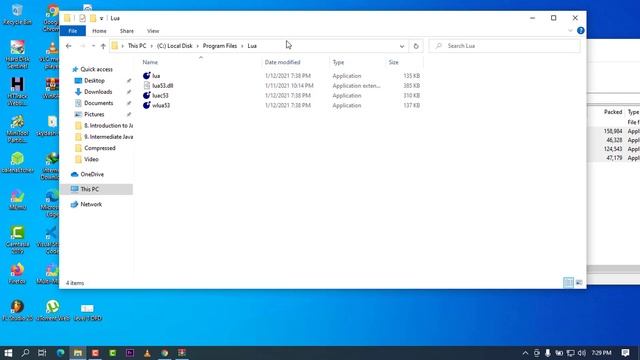The image size is (640, 360).
Task: Open the Video folder in the sidebar
Action: tap(91, 159)
